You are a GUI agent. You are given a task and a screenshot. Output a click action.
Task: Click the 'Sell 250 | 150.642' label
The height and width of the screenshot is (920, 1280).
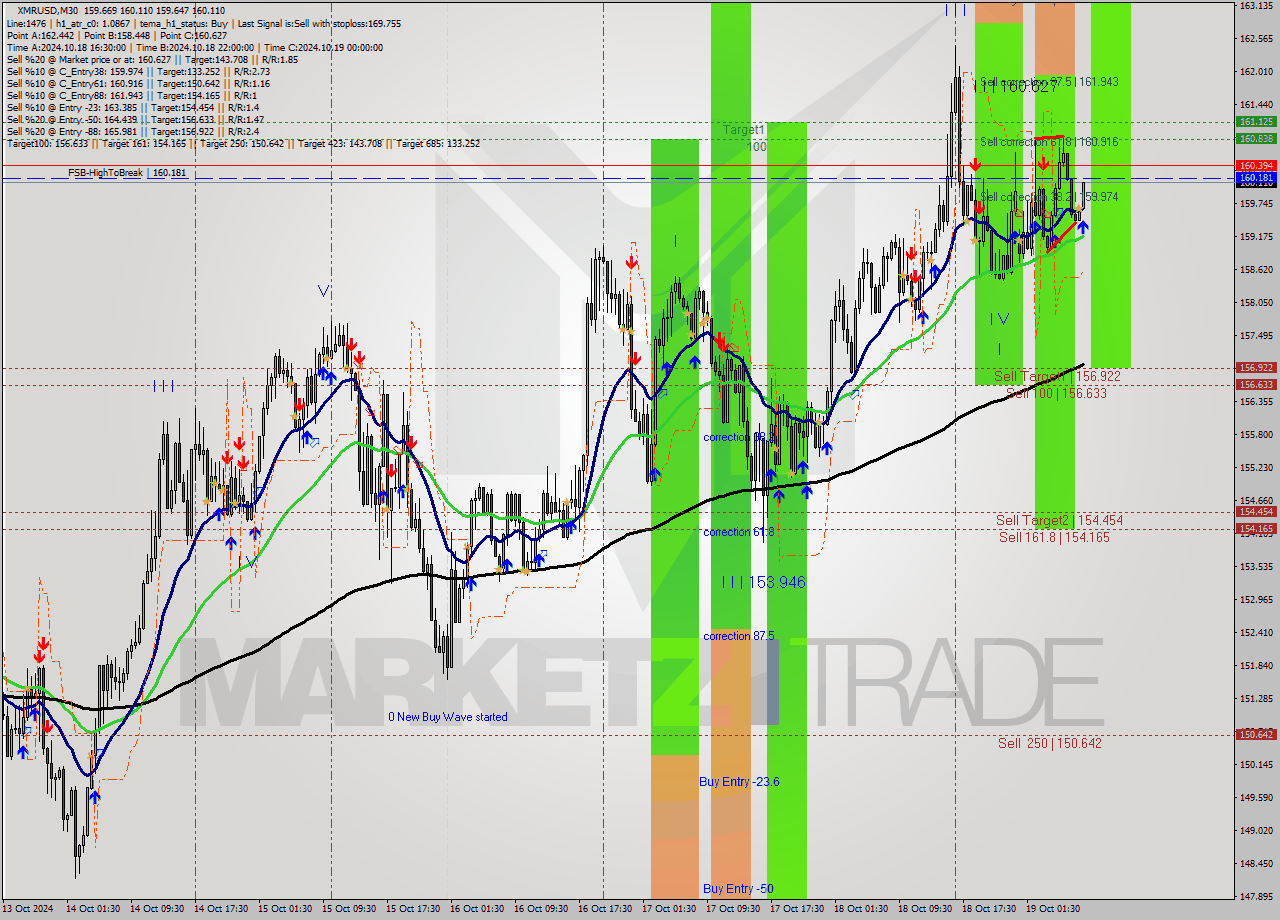[x=1049, y=743]
